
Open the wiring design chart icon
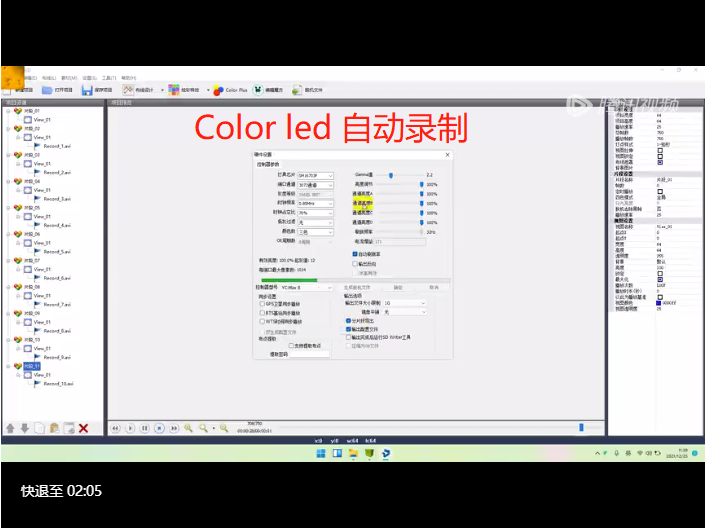(x=128, y=90)
